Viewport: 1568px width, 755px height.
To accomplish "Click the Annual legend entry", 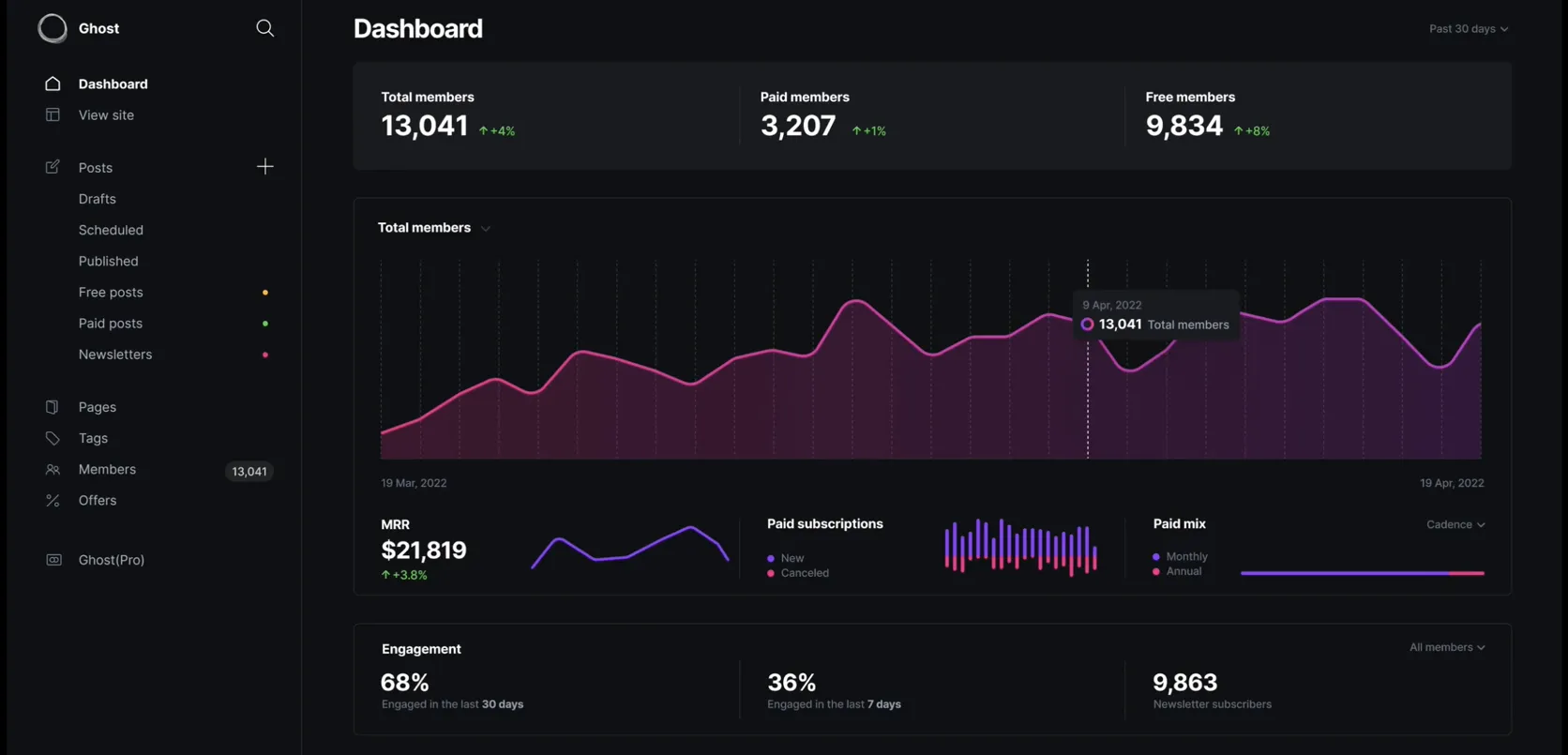I will click(x=1177, y=571).
